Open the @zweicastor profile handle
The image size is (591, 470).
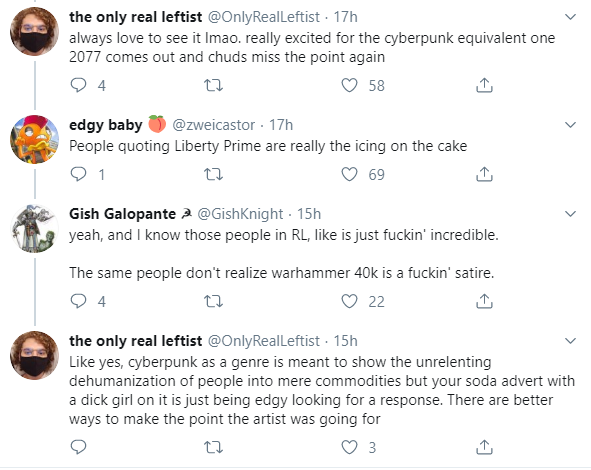[213, 125]
